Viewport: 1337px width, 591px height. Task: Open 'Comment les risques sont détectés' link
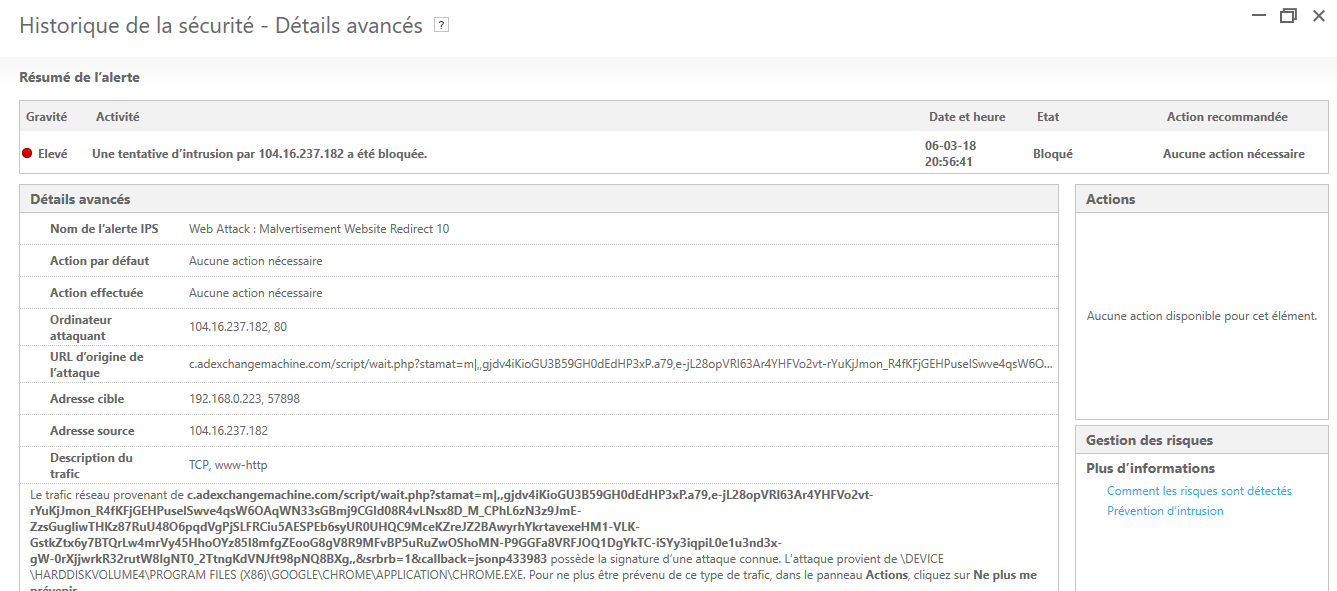1199,491
